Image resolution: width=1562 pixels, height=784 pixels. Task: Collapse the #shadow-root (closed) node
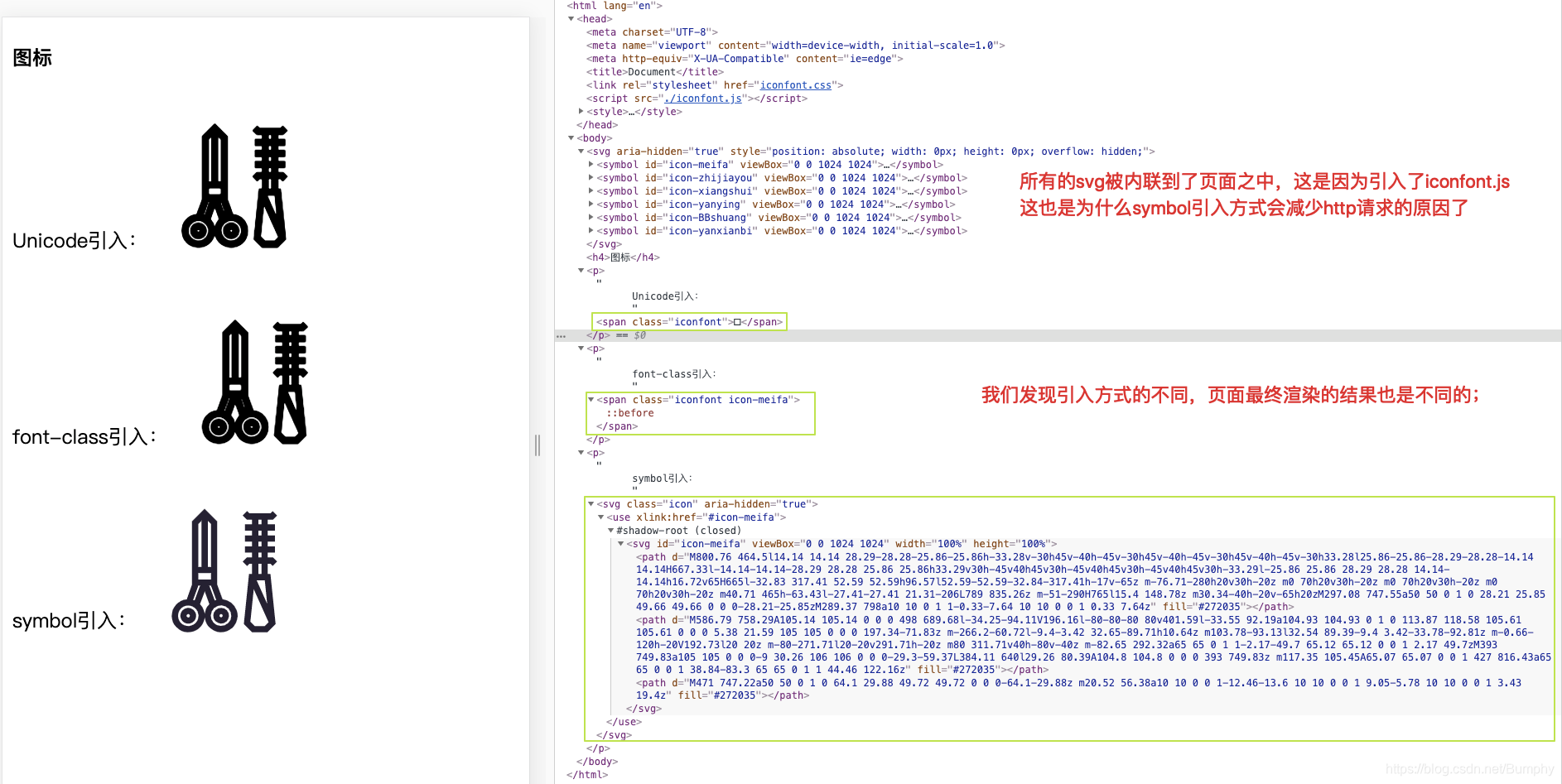click(610, 530)
